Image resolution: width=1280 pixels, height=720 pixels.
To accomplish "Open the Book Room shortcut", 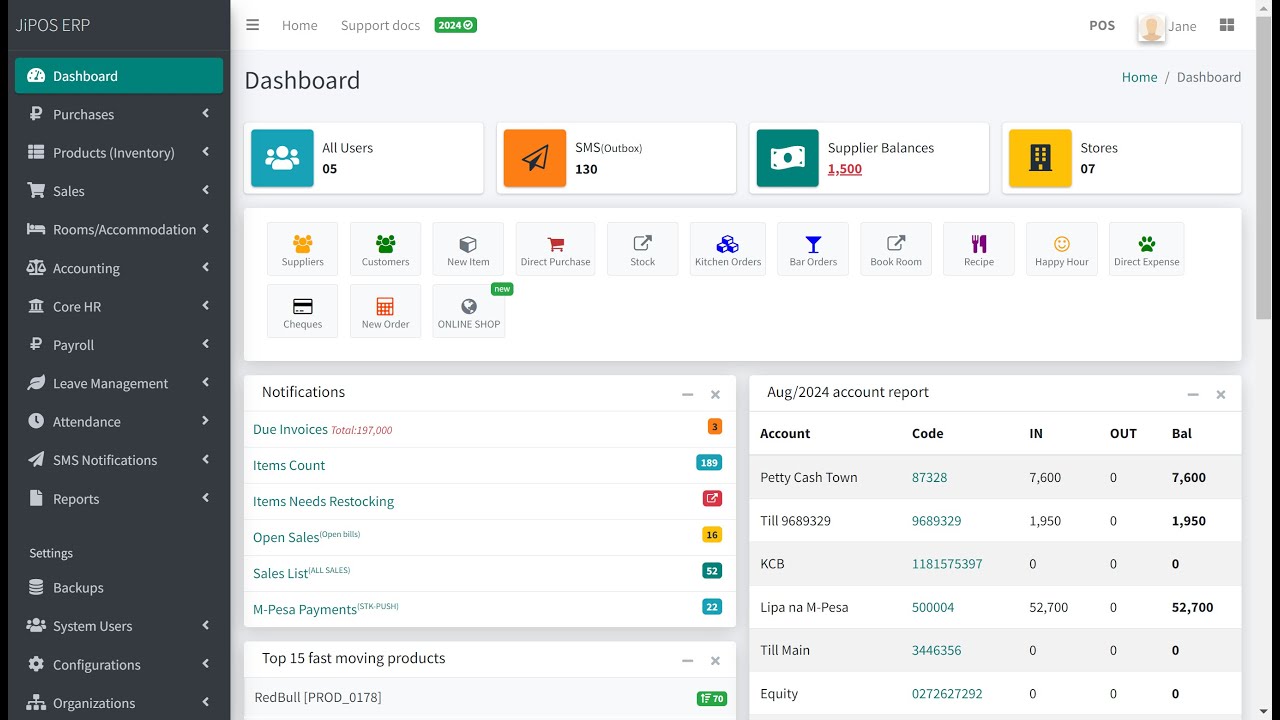I will [x=896, y=249].
